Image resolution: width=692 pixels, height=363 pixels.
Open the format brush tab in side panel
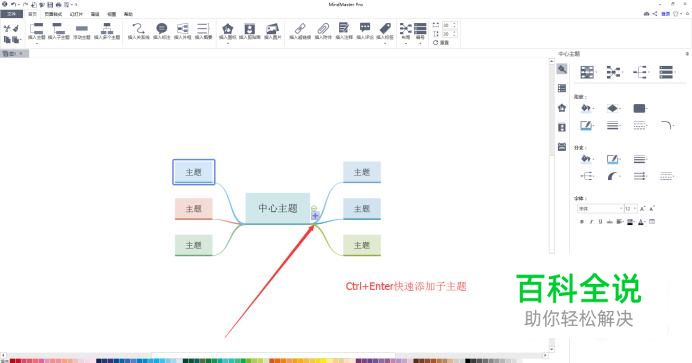562,69
